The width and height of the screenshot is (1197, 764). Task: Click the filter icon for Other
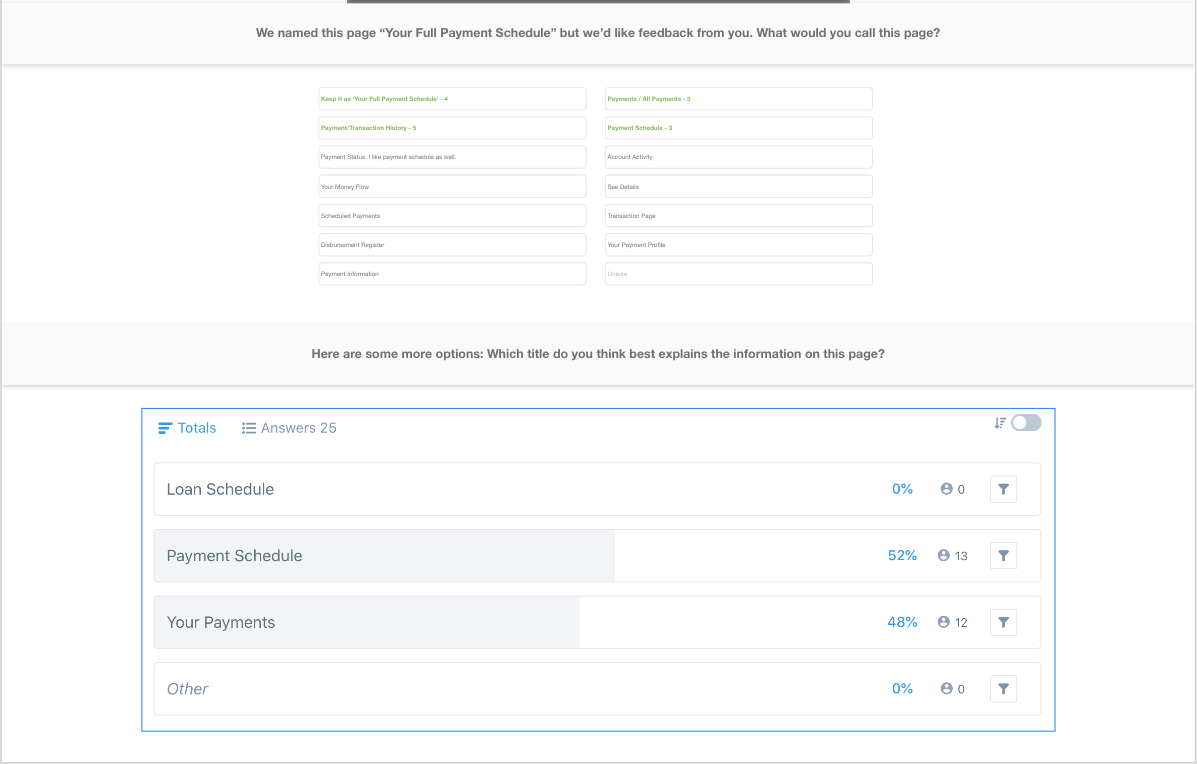pos(1003,689)
